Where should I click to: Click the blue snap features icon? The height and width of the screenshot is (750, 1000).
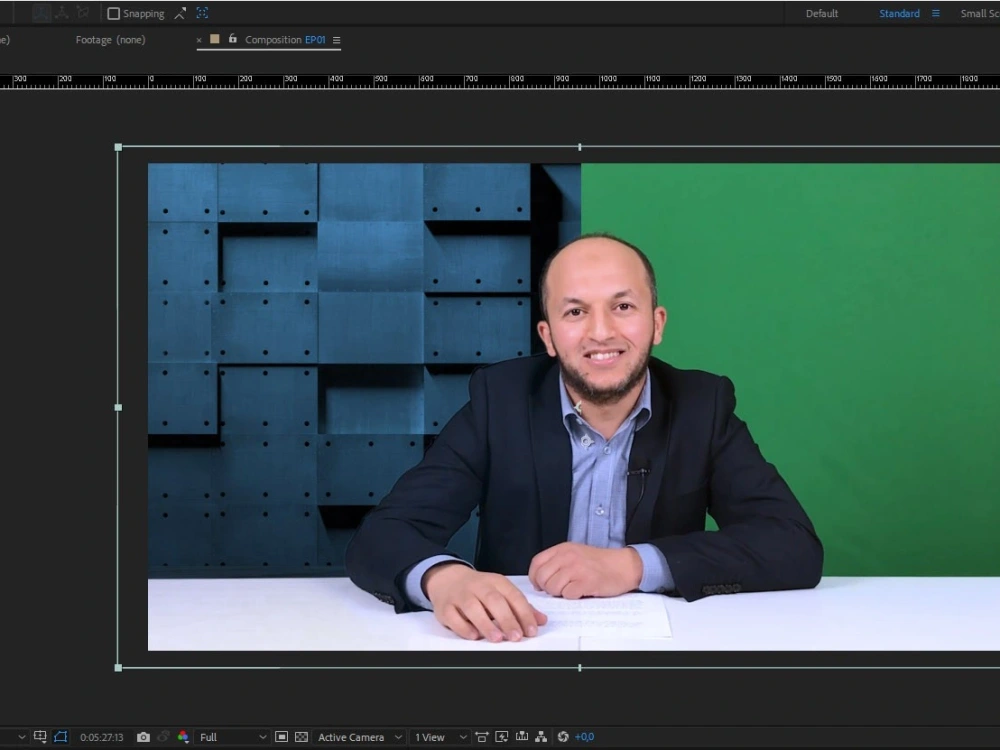tap(202, 13)
